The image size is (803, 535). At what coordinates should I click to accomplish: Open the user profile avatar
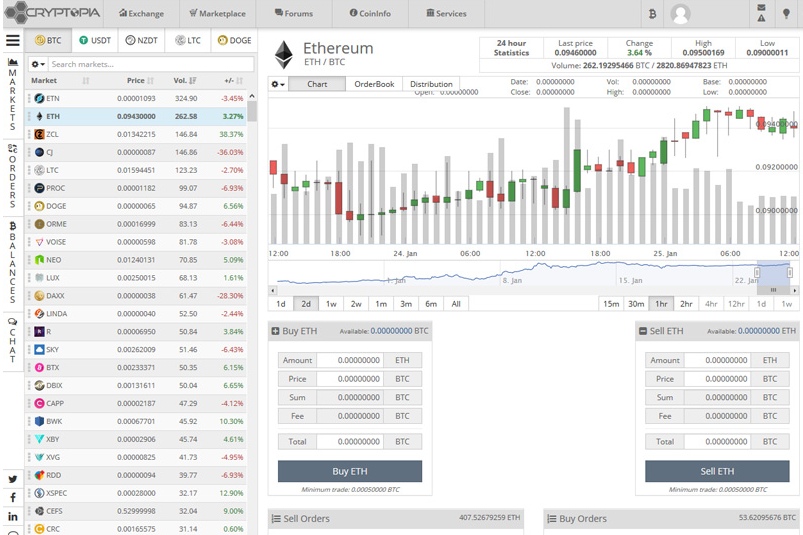(680, 14)
